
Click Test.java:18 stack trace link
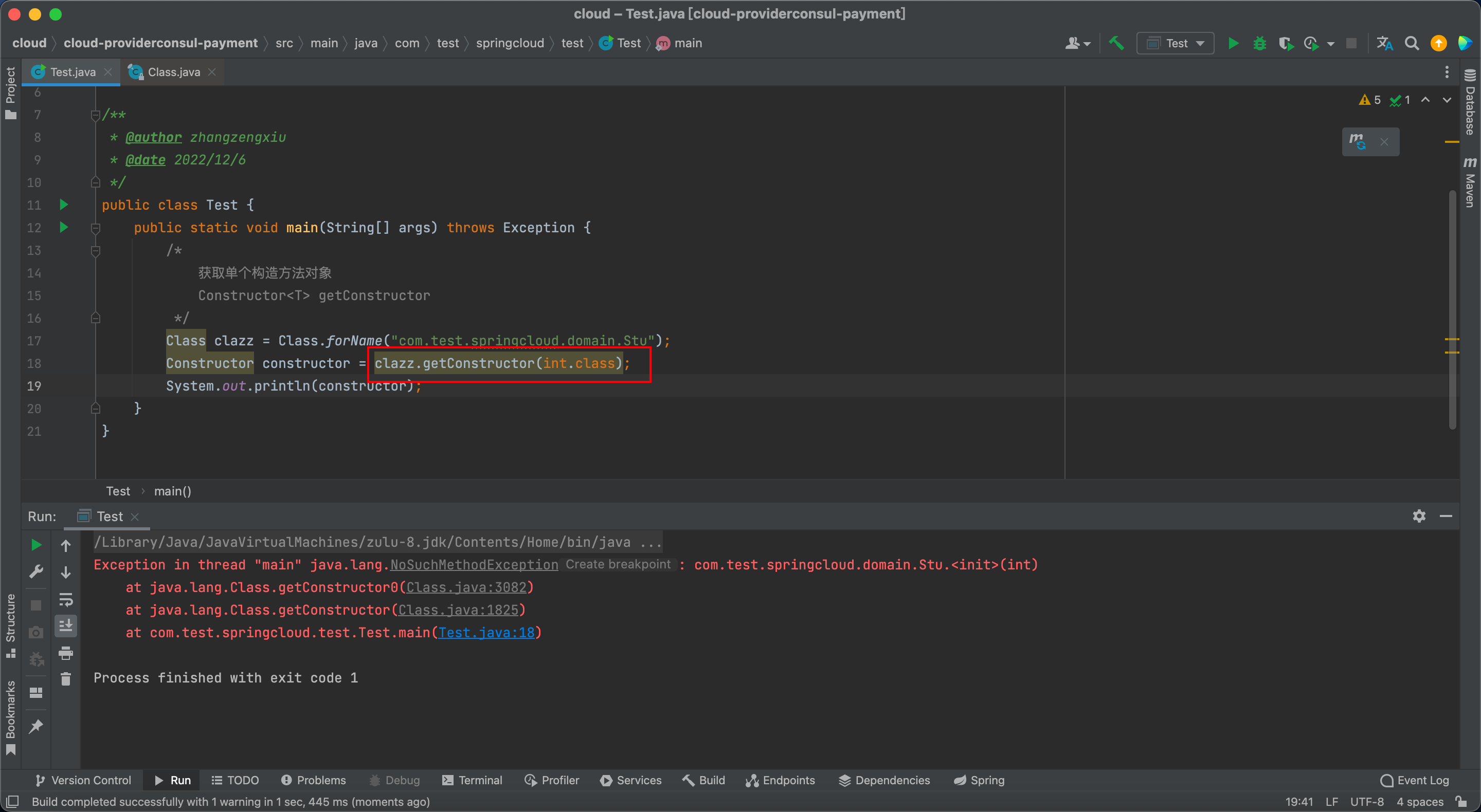(486, 633)
